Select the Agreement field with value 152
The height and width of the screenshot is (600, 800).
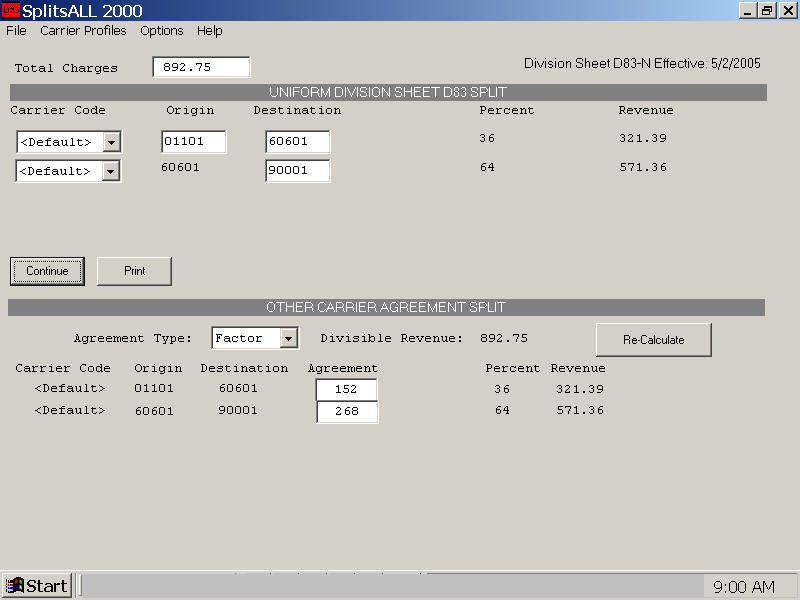pyautogui.click(x=347, y=390)
